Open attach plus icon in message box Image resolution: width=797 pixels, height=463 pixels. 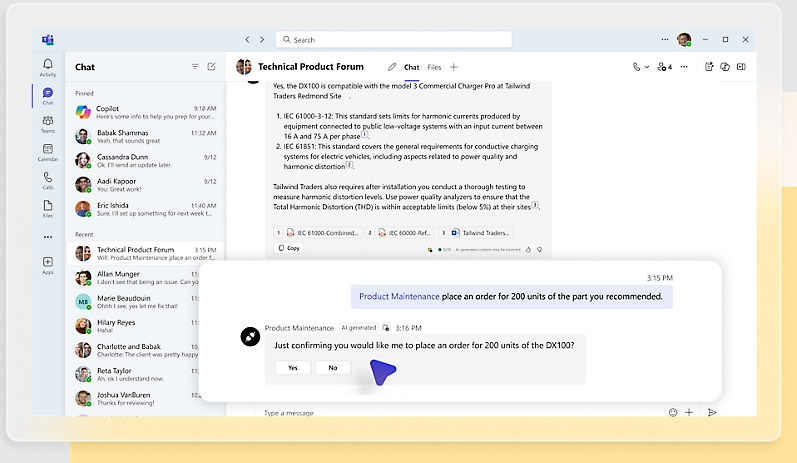(689, 412)
